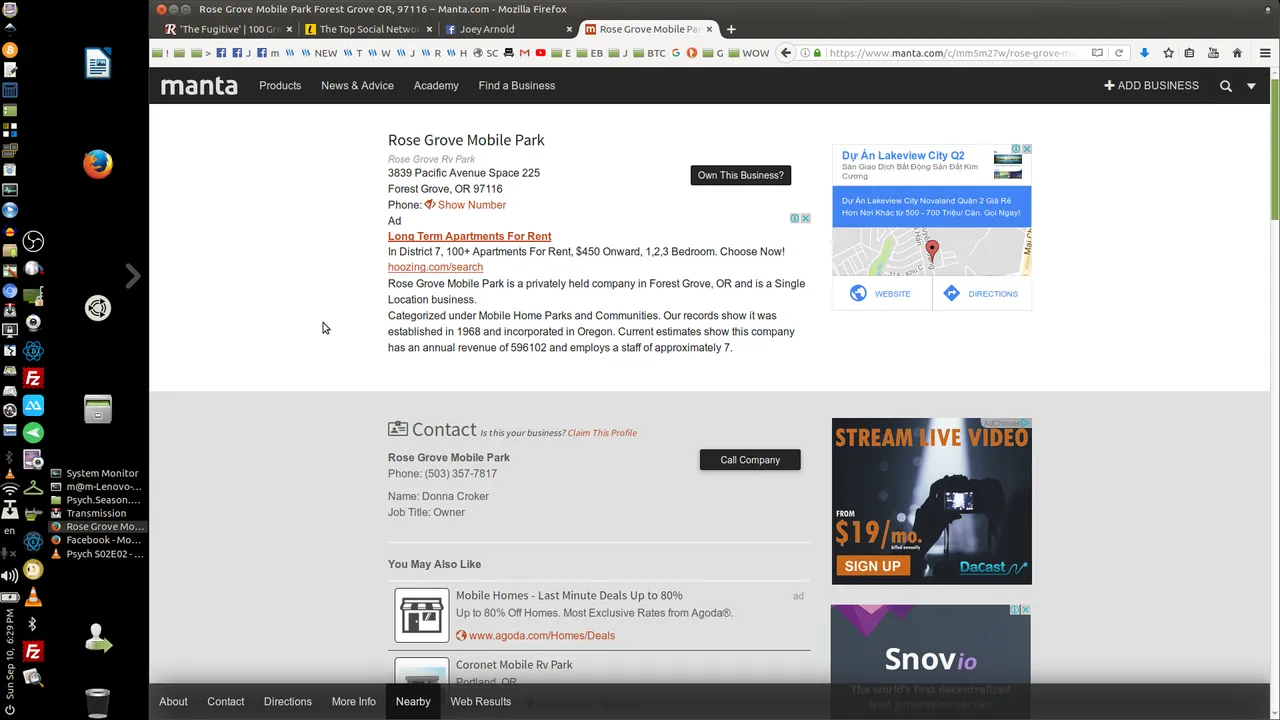Switch to Facebook - Mo... window

point(96,540)
